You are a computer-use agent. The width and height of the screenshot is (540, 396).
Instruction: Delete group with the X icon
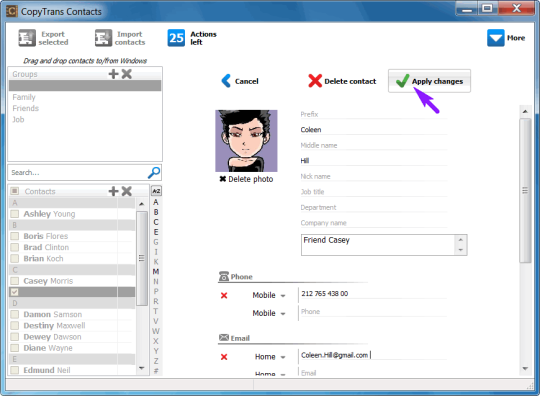(x=127, y=74)
